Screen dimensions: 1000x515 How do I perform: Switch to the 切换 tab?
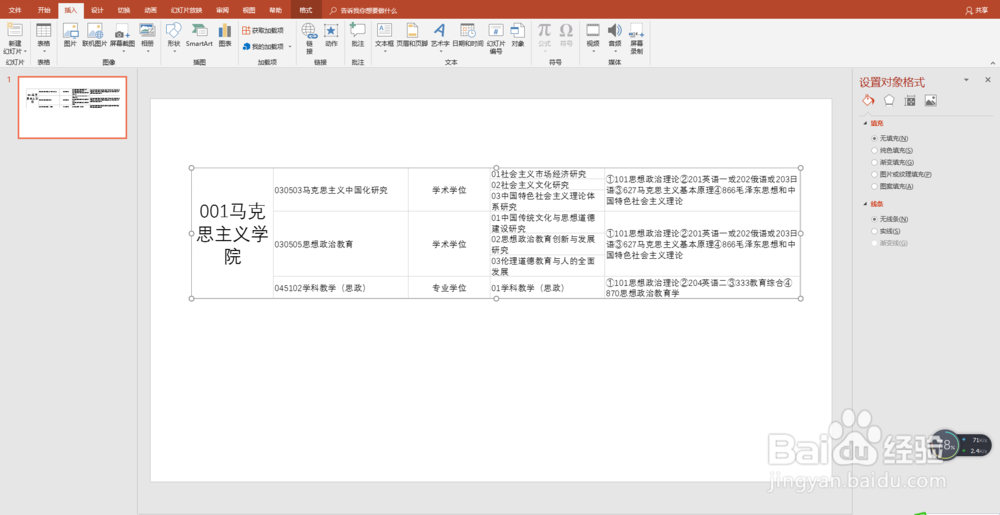(124, 10)
